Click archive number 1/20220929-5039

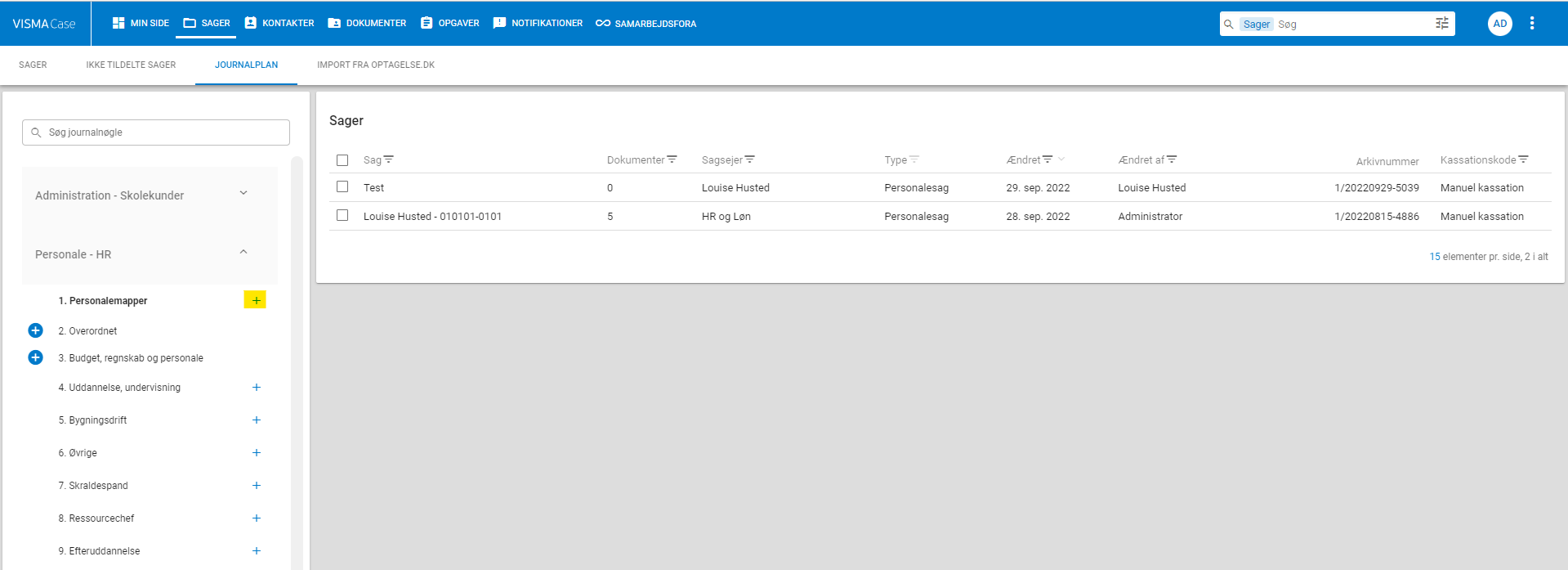(1377, 187)
